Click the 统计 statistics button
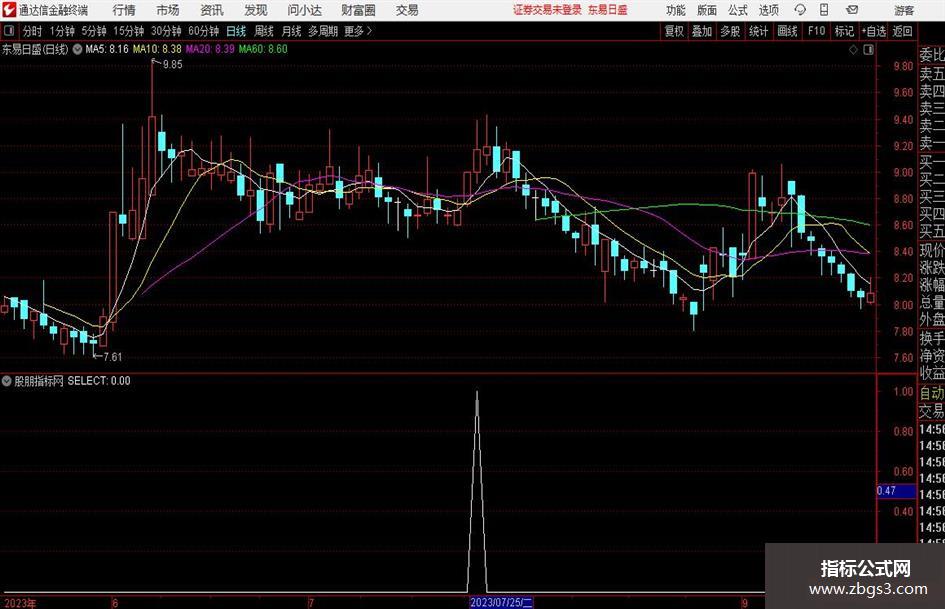The height and width of the screenshot is (609, 945). click(758, 31)
